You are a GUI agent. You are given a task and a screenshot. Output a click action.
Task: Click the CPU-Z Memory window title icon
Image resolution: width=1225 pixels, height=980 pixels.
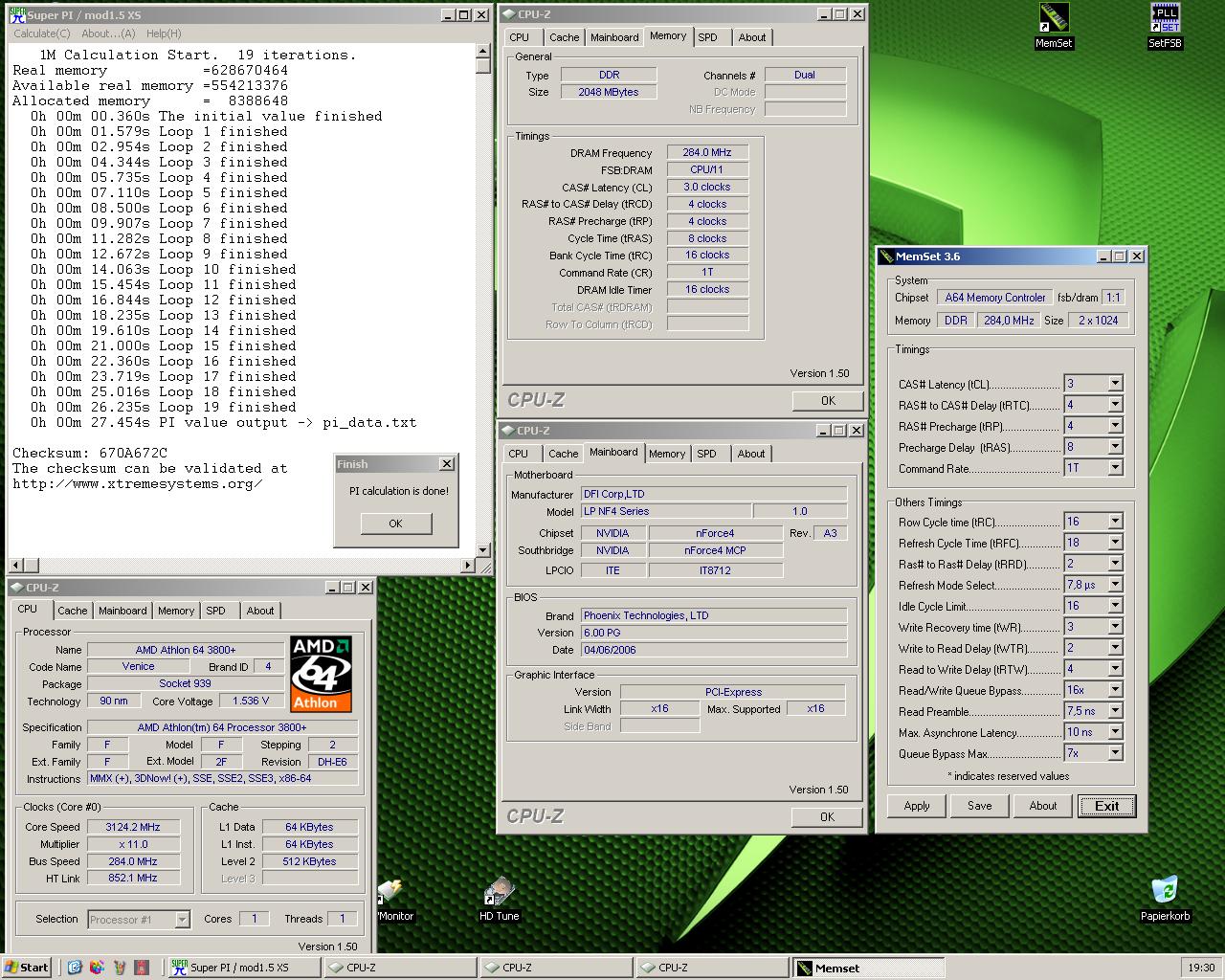[508, 14]
